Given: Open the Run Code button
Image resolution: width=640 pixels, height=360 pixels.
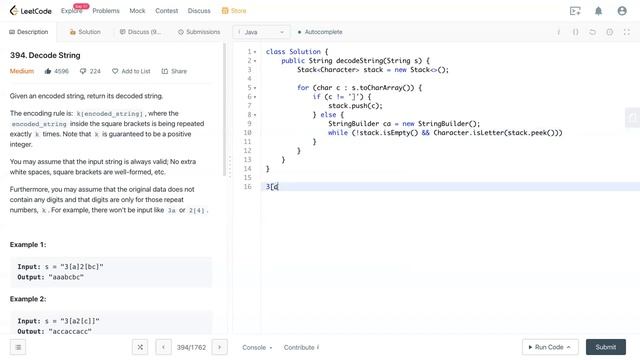Looking at the screenshot, I should pos(550,347).
